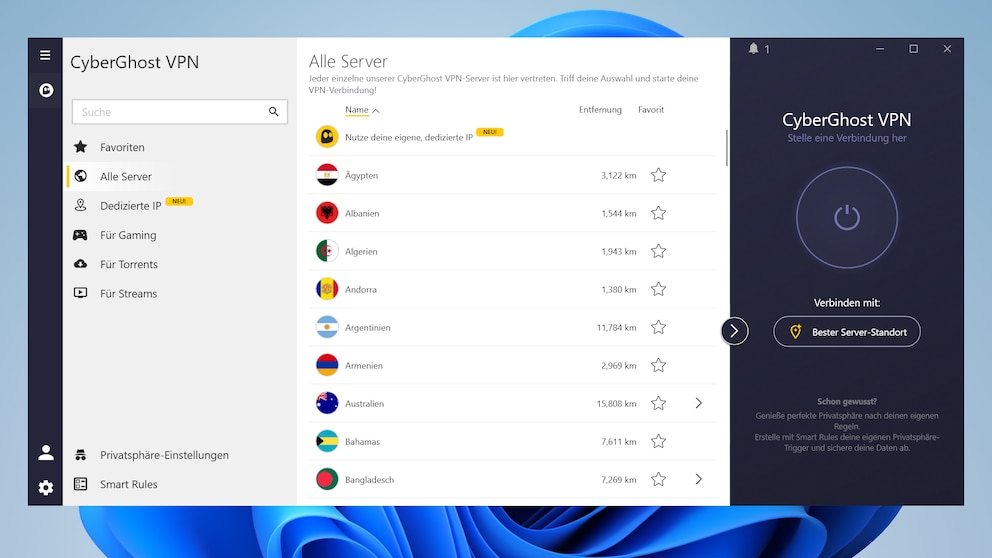Click the dedicated IP ghost icon
The width and height of the screenshot is (992, 558).
point(327,137)
